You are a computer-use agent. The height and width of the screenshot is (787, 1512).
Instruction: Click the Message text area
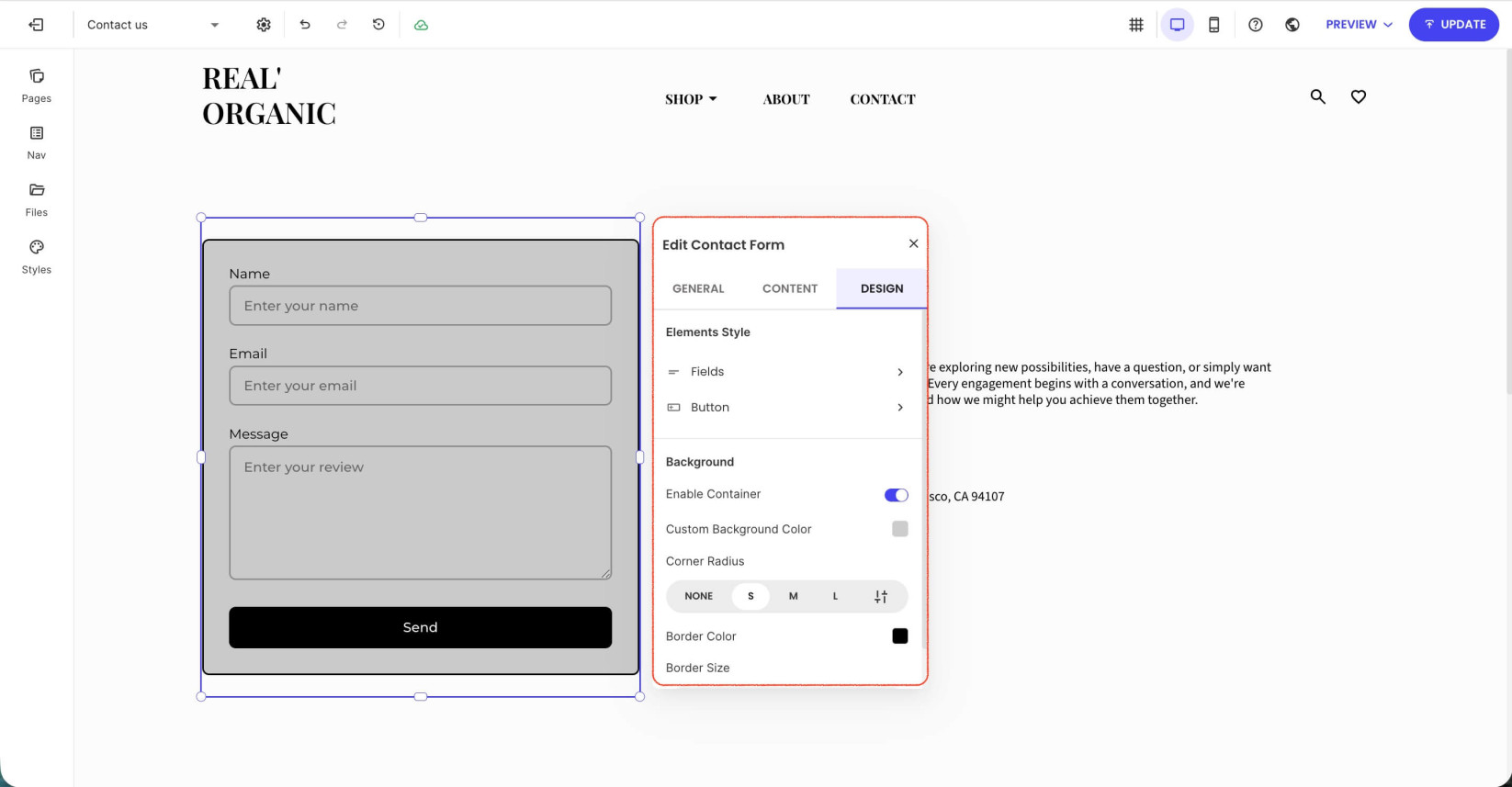(x=420, y=512)
